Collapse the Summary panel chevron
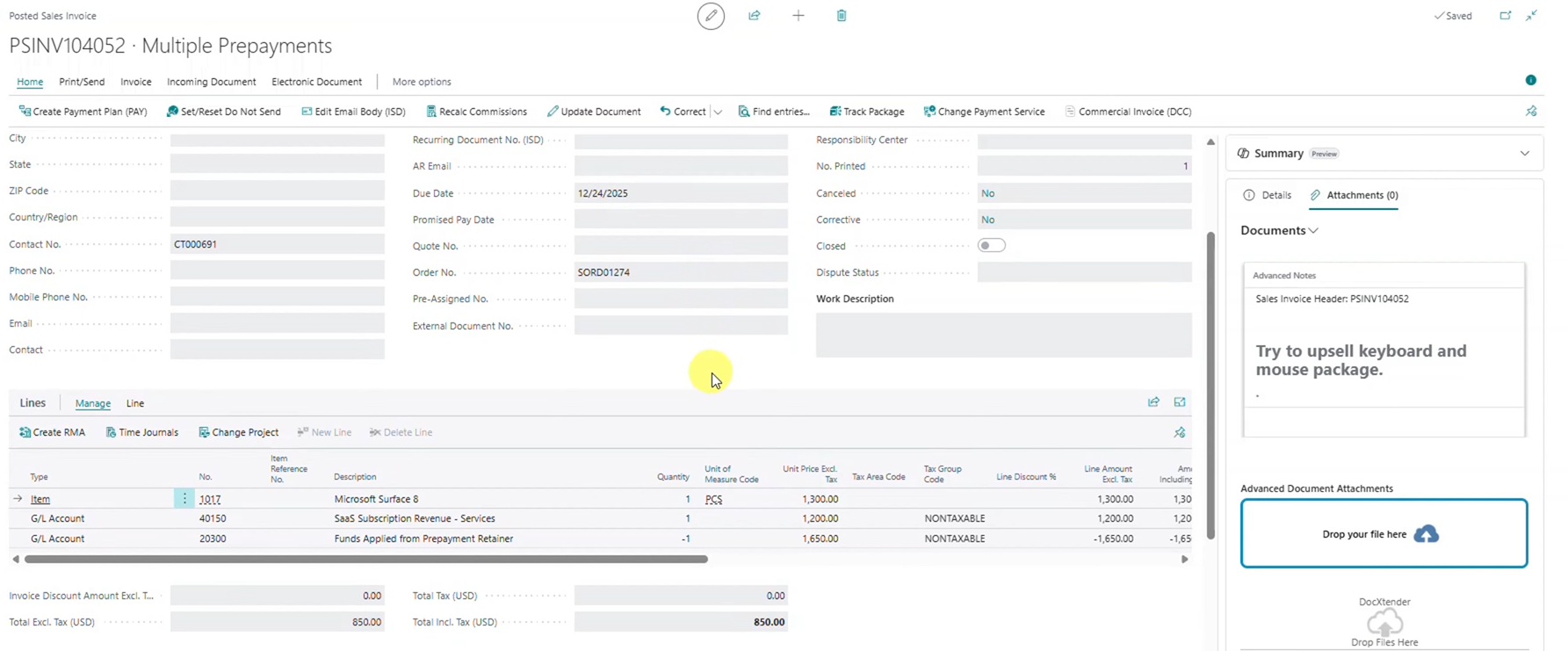1568x651 pixels. [x=1525, y=154]
